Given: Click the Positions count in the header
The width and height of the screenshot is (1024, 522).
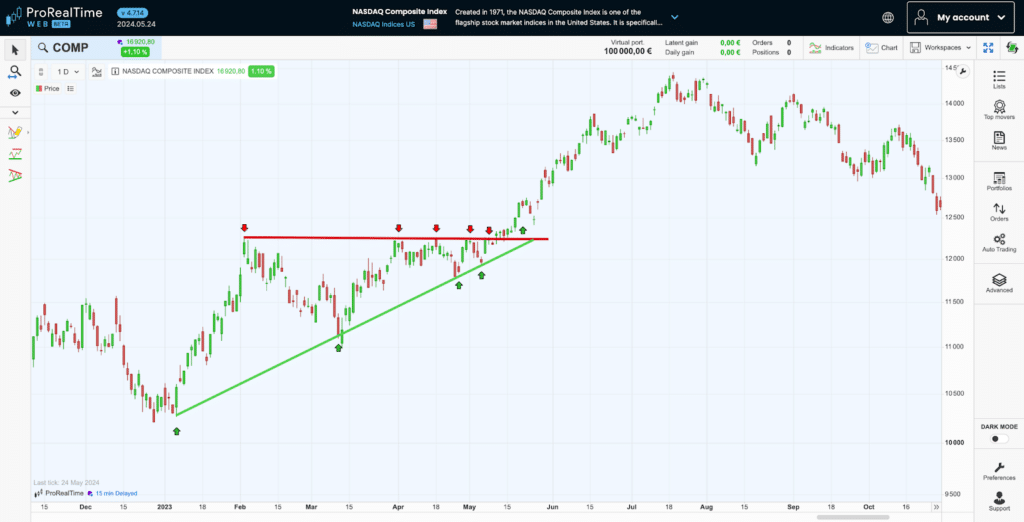Looking at the screenshot, I should click(x=789, y=52).
